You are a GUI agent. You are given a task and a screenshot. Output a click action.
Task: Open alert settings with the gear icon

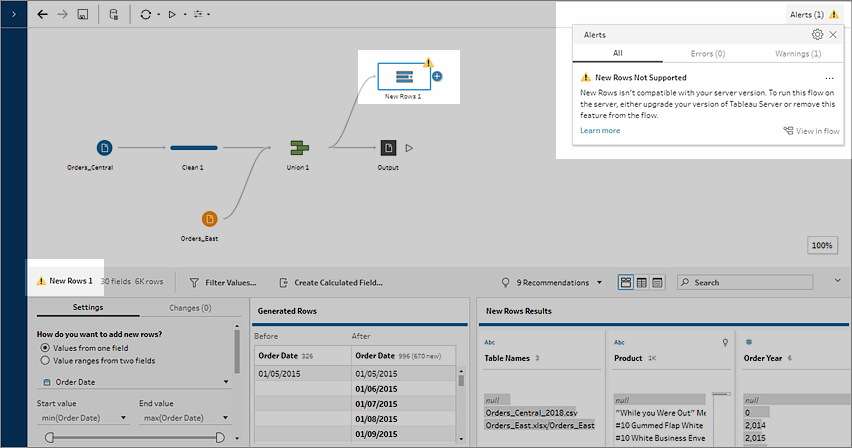[817, 35]
